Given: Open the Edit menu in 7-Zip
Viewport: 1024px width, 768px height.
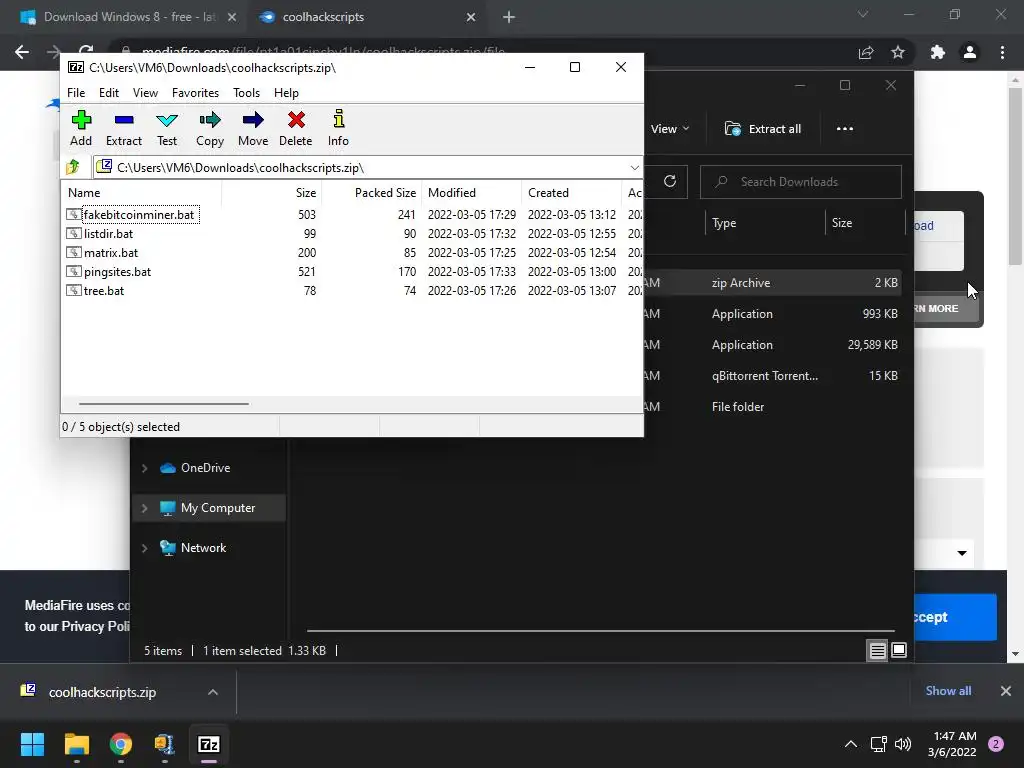Looking at the screenshot, I should (108, 93).
